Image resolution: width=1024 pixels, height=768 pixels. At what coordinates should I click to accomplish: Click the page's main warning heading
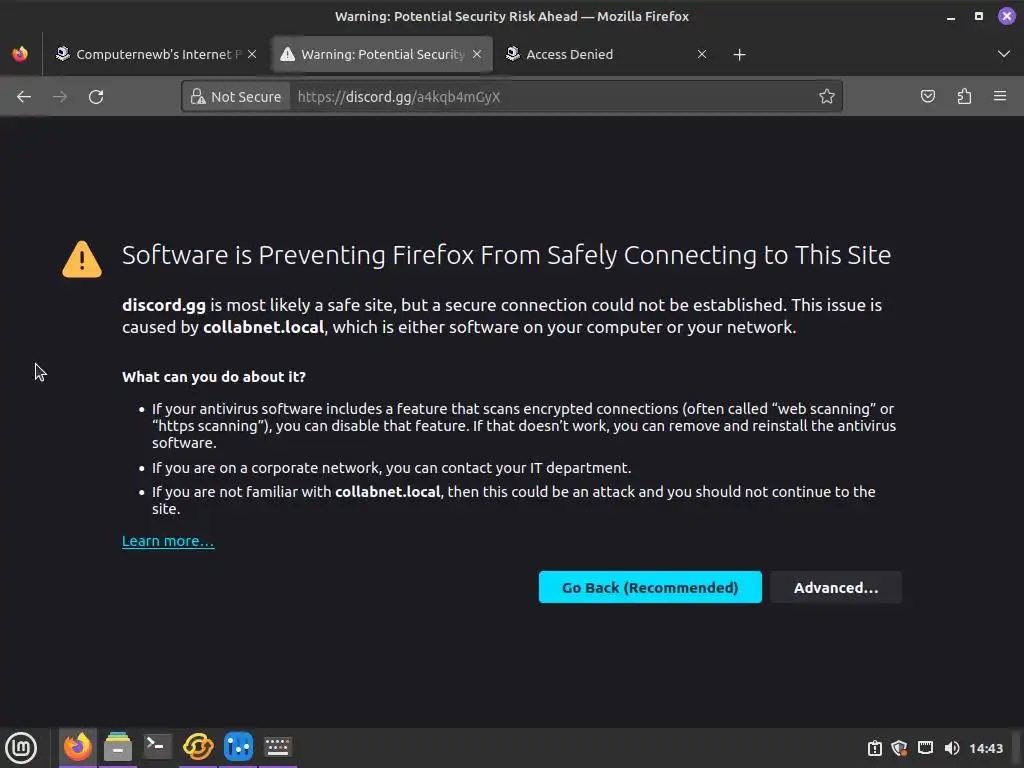506,255
